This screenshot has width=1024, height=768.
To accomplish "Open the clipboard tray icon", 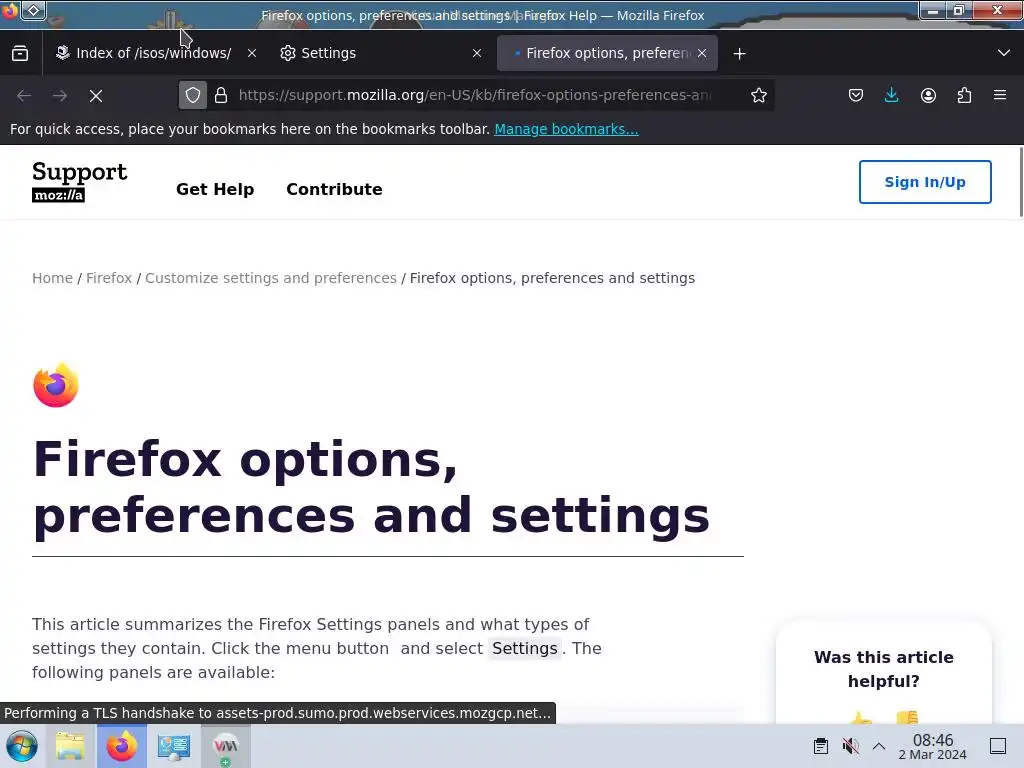I will pyautogui.click(x=821, y=746).
